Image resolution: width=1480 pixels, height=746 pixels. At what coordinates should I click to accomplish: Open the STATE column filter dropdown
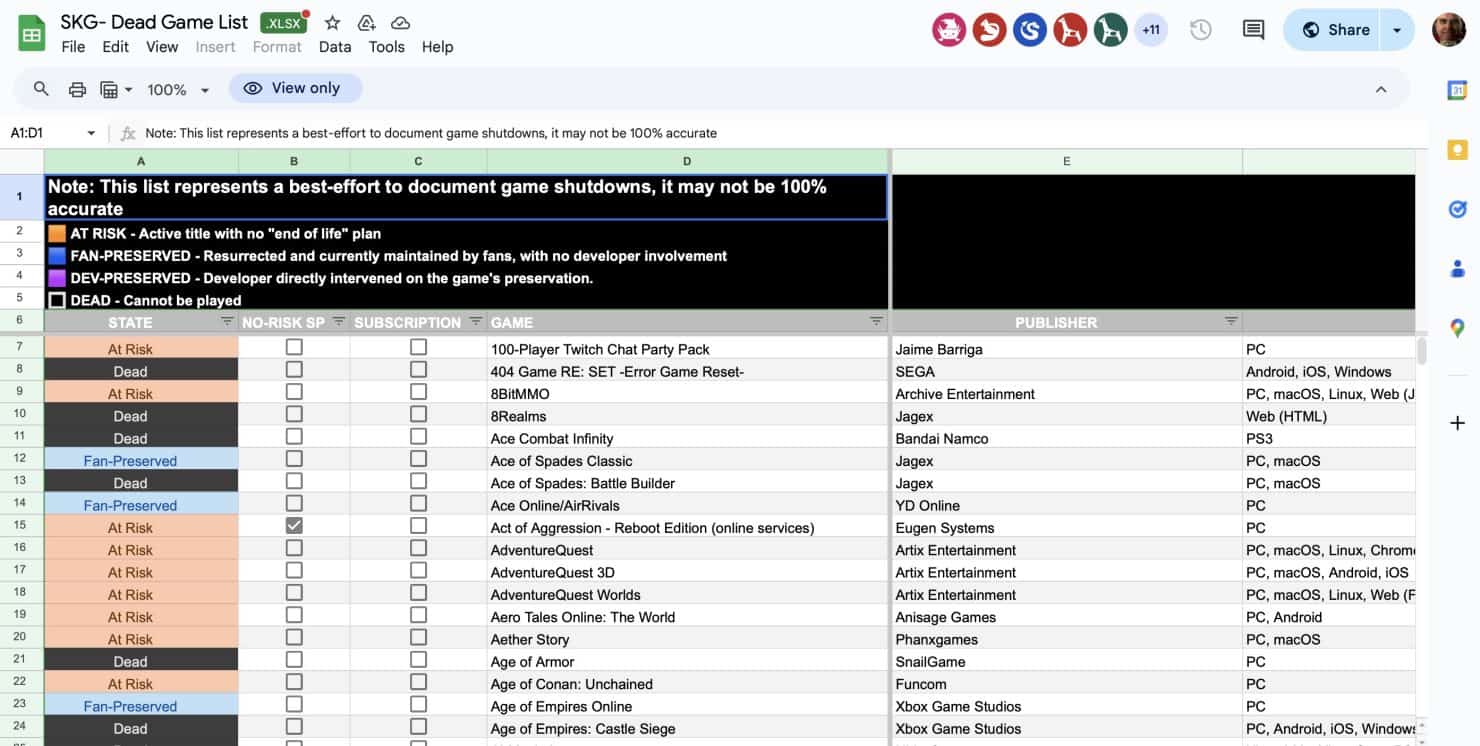[x=227, y=322]
